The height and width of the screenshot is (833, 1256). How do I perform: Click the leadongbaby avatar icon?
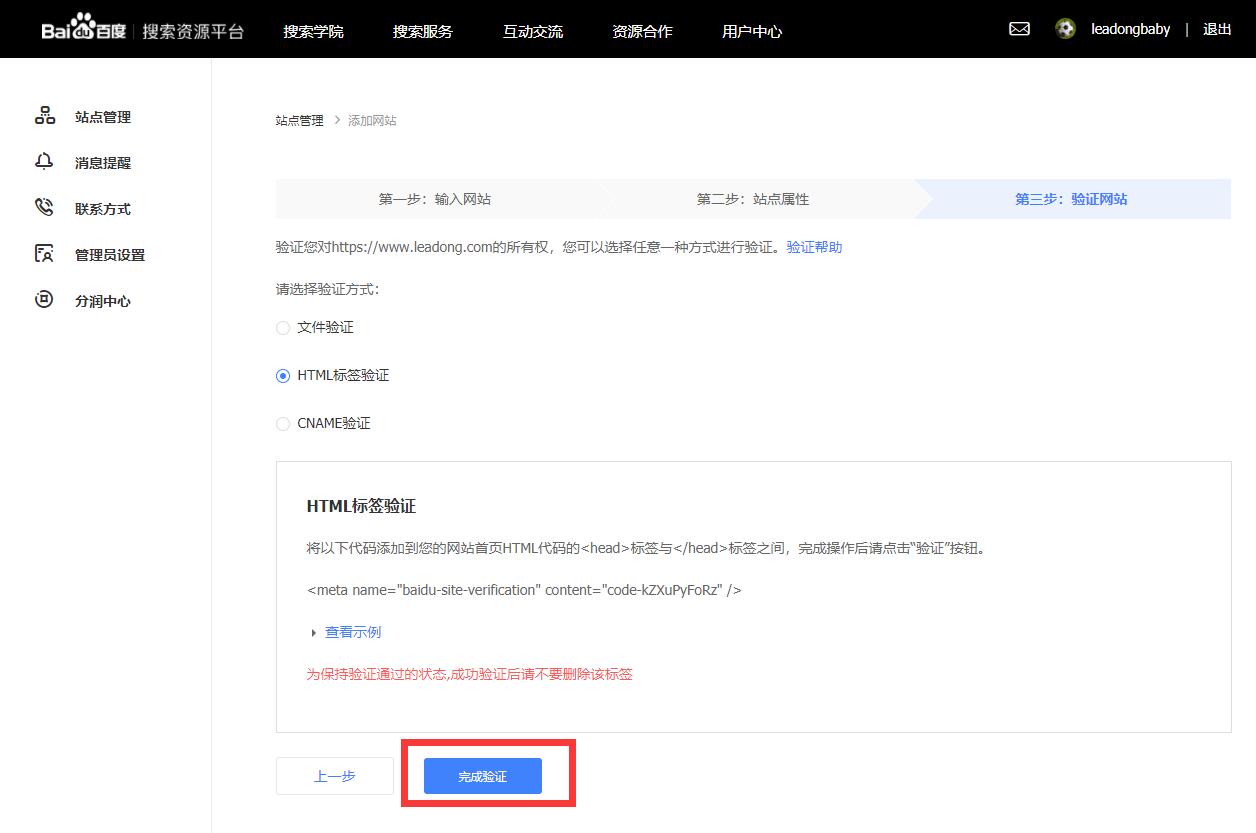[1065, 29]
